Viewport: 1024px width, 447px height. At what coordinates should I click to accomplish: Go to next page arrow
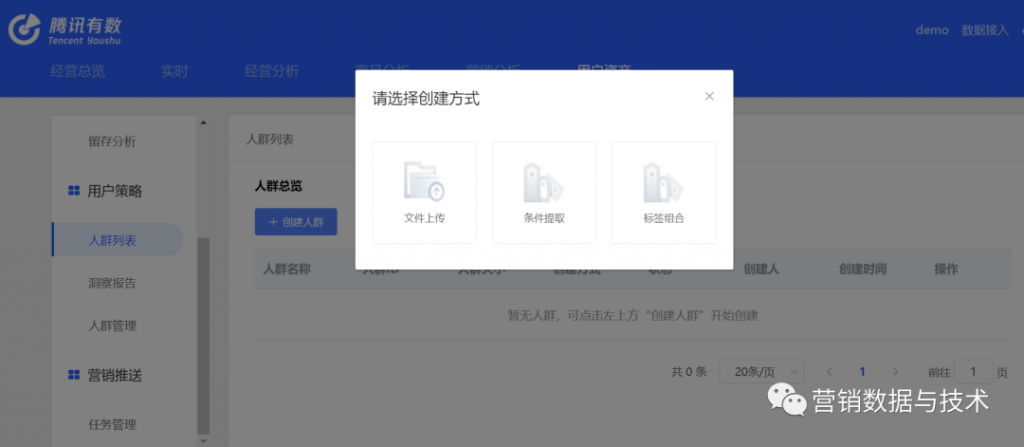[895, 371]
